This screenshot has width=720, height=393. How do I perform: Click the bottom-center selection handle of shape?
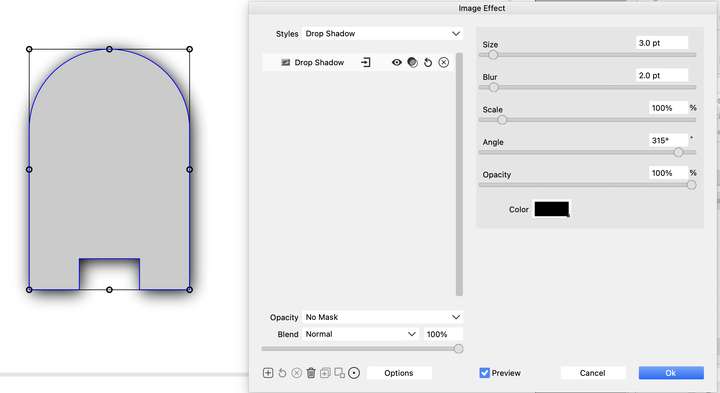click(x=109, y=290)
